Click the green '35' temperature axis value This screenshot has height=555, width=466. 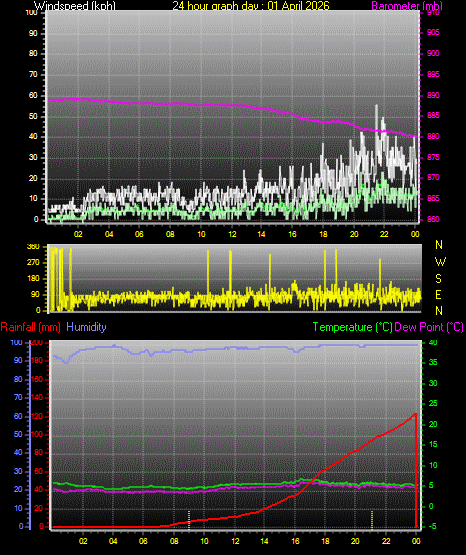(x=433, y=362)
